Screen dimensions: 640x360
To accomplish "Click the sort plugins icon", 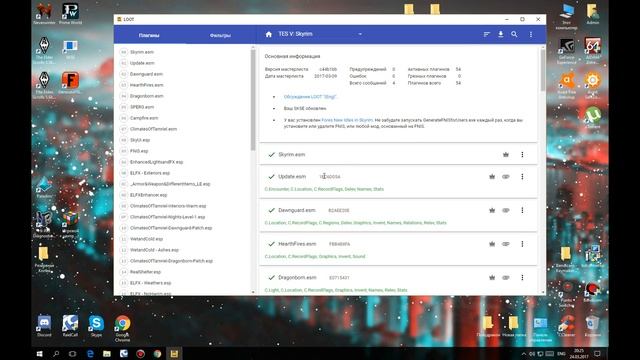I will (x=487, y=34).
